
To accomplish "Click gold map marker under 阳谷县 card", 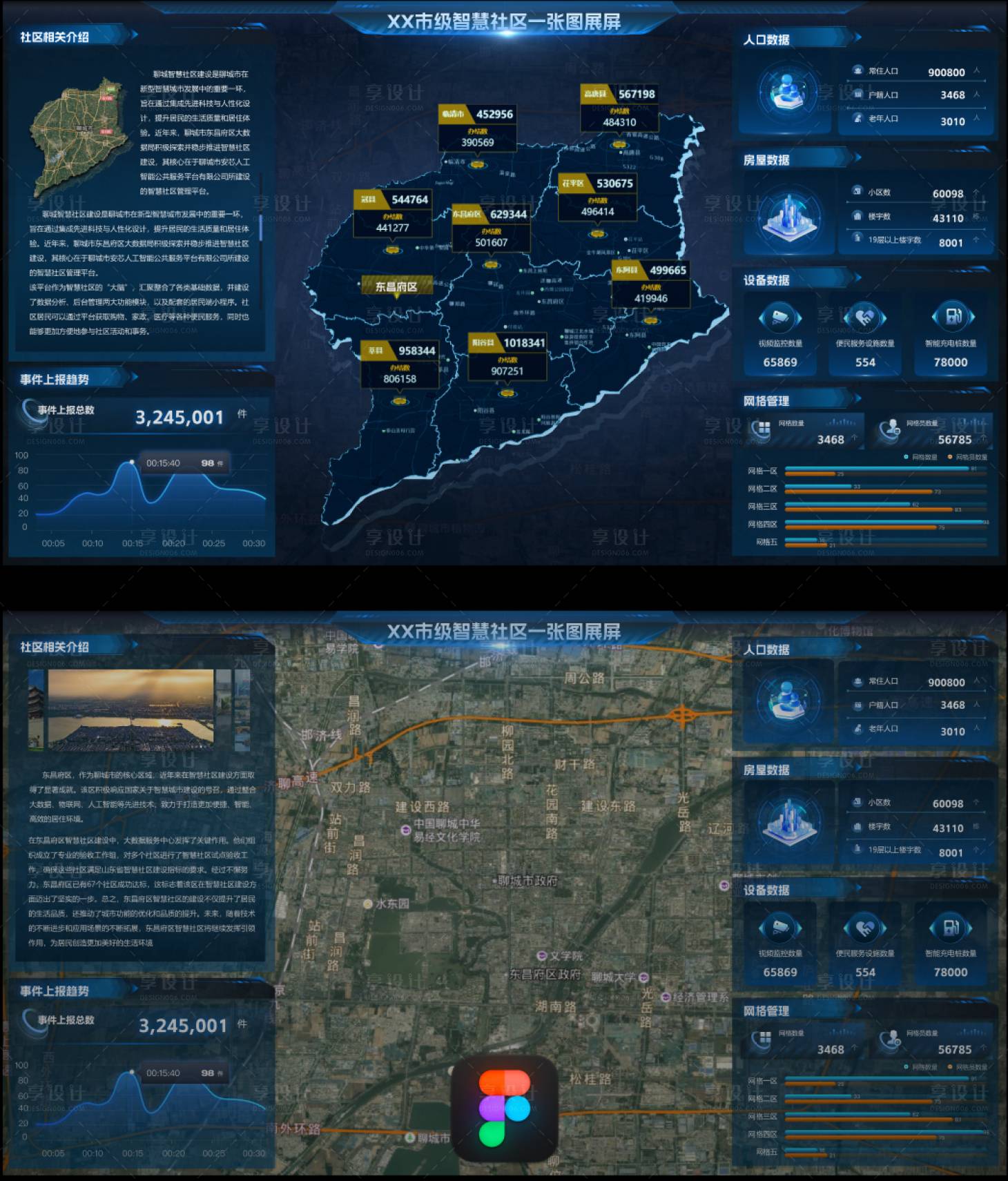I will [507, 393].
